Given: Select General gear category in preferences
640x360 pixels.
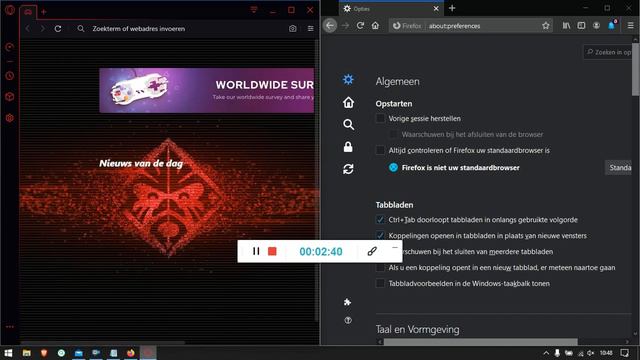Looking at the screenshot, I should 348,79.
